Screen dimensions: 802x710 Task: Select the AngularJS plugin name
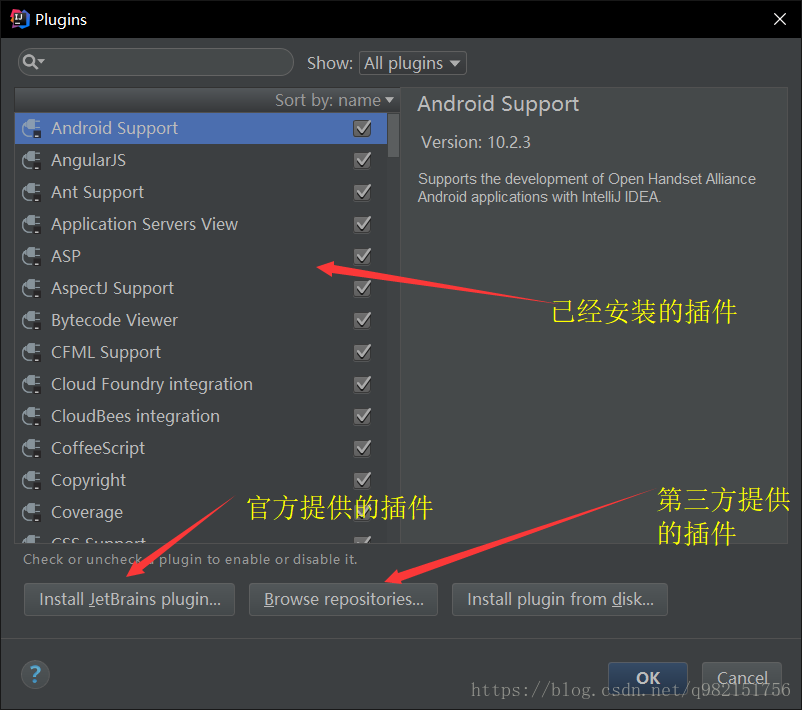pyautogui.click(x=88, y=161)
